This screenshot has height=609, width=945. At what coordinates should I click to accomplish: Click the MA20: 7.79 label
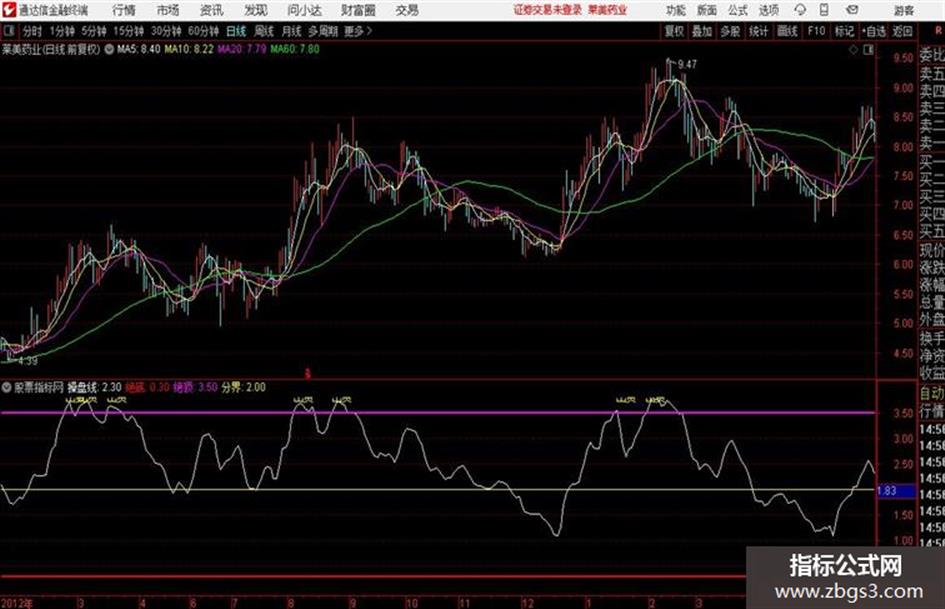[x=242, y=49]
